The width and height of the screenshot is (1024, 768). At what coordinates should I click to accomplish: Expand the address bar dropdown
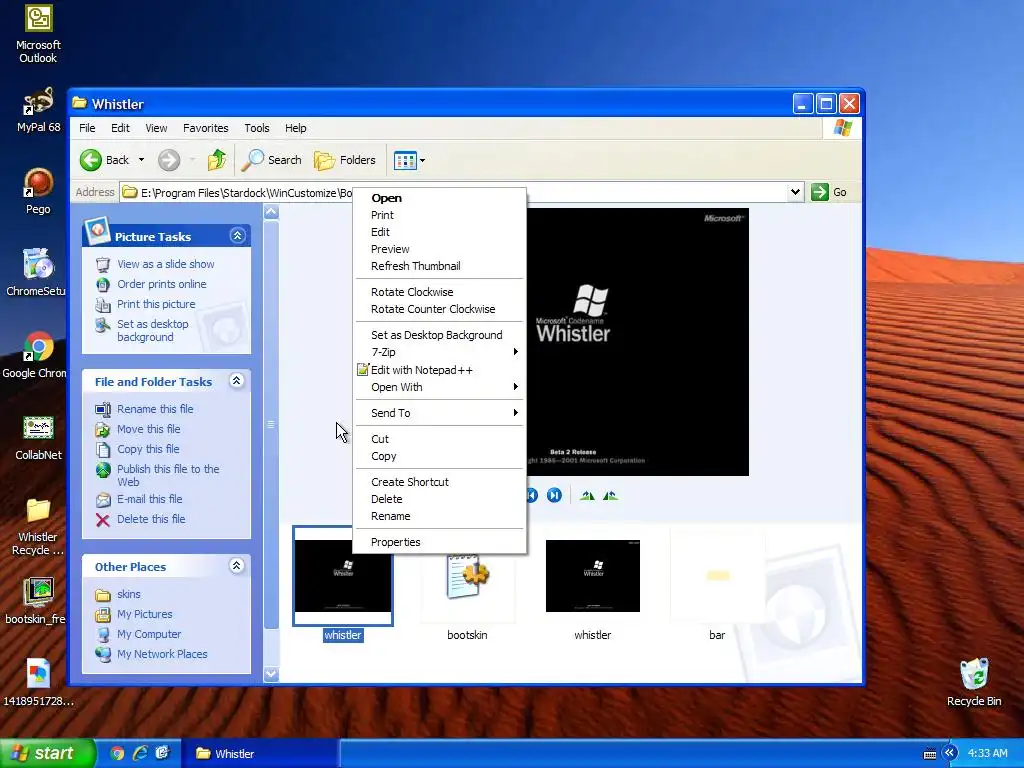pos(795,192)
